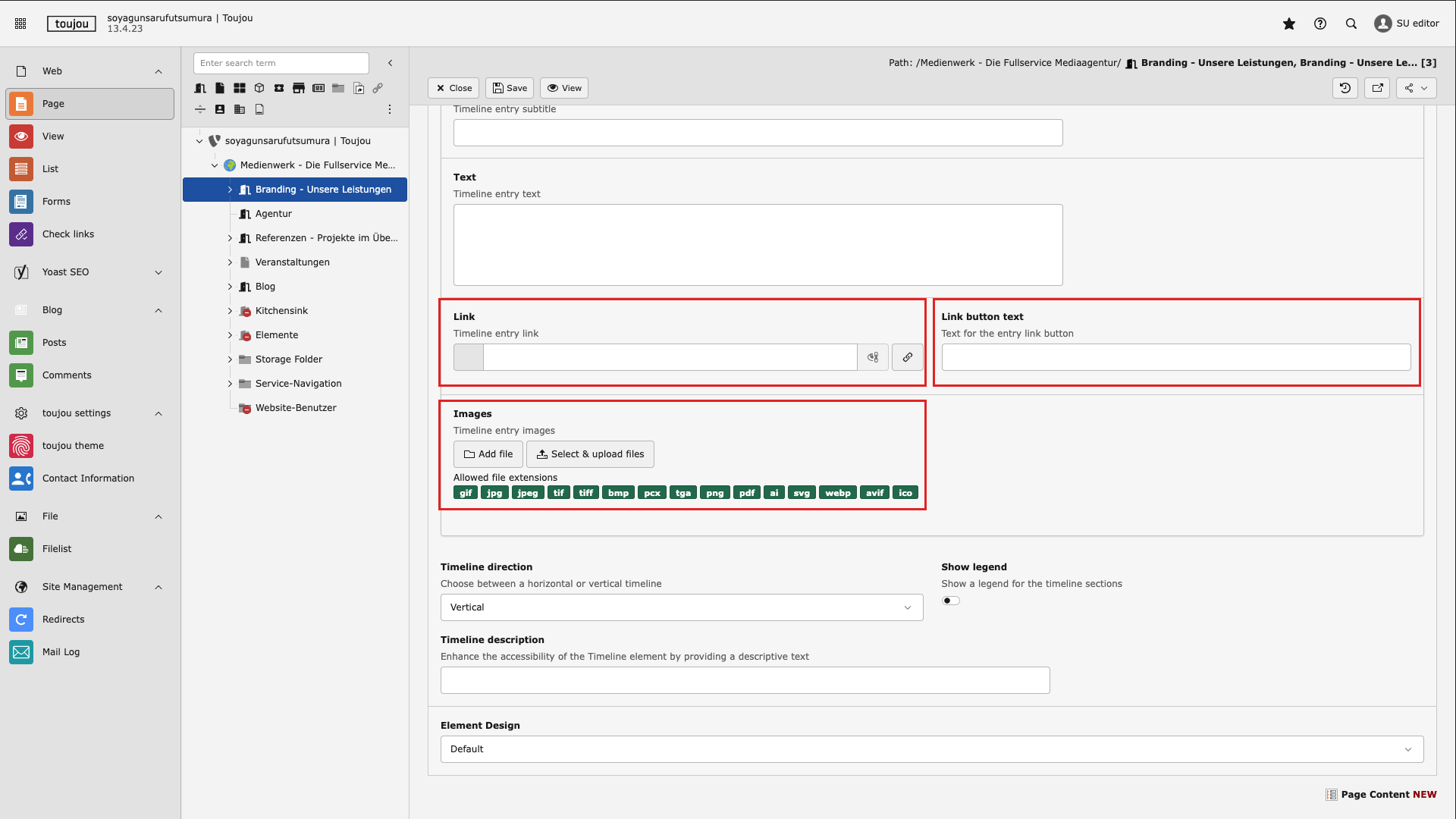The image size is (1456, 819).
Task: Click the link toggle icon in Link field
Action: pyautogui.click(x=873, y=357)
